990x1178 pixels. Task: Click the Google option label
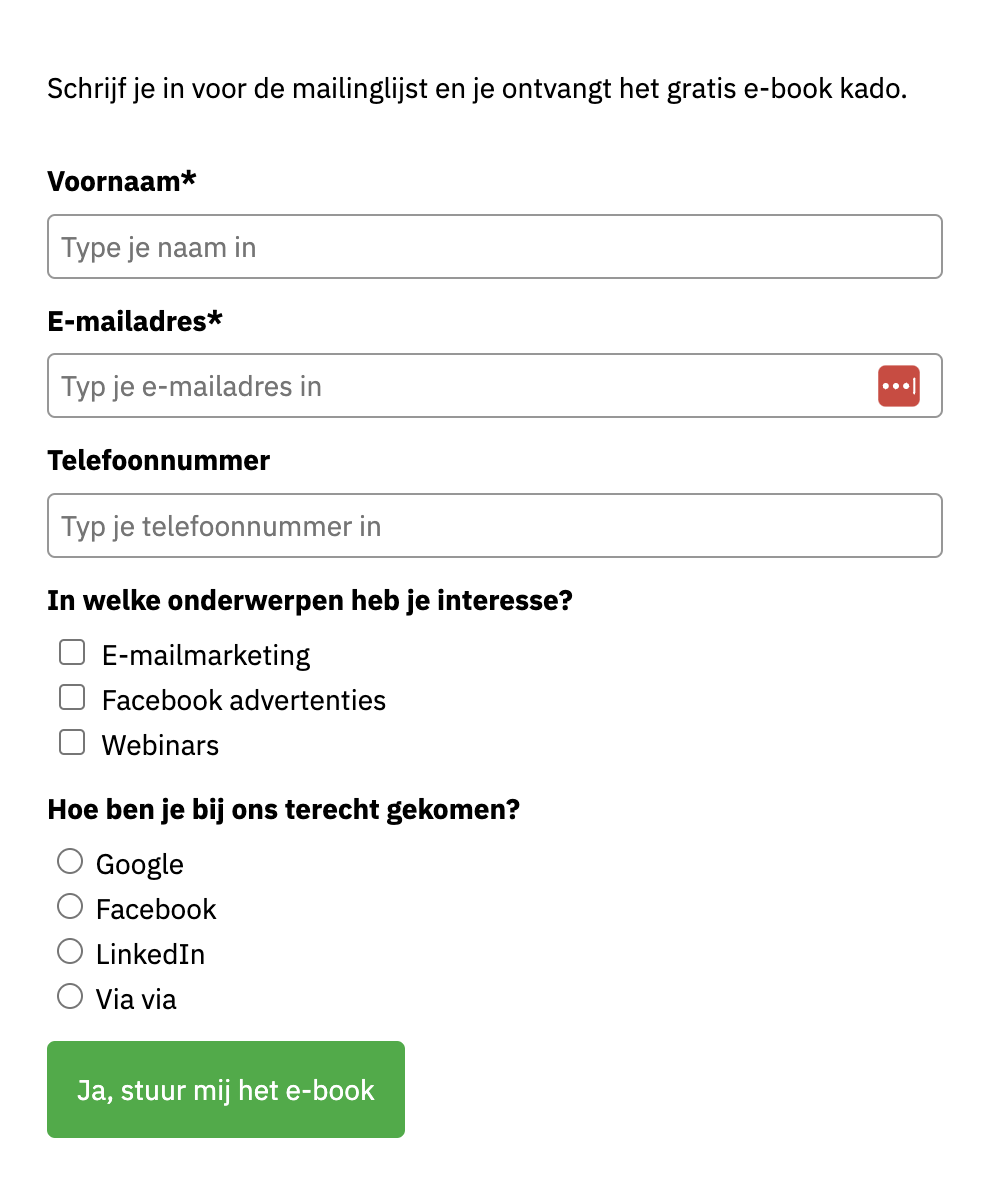pos(139,863)
